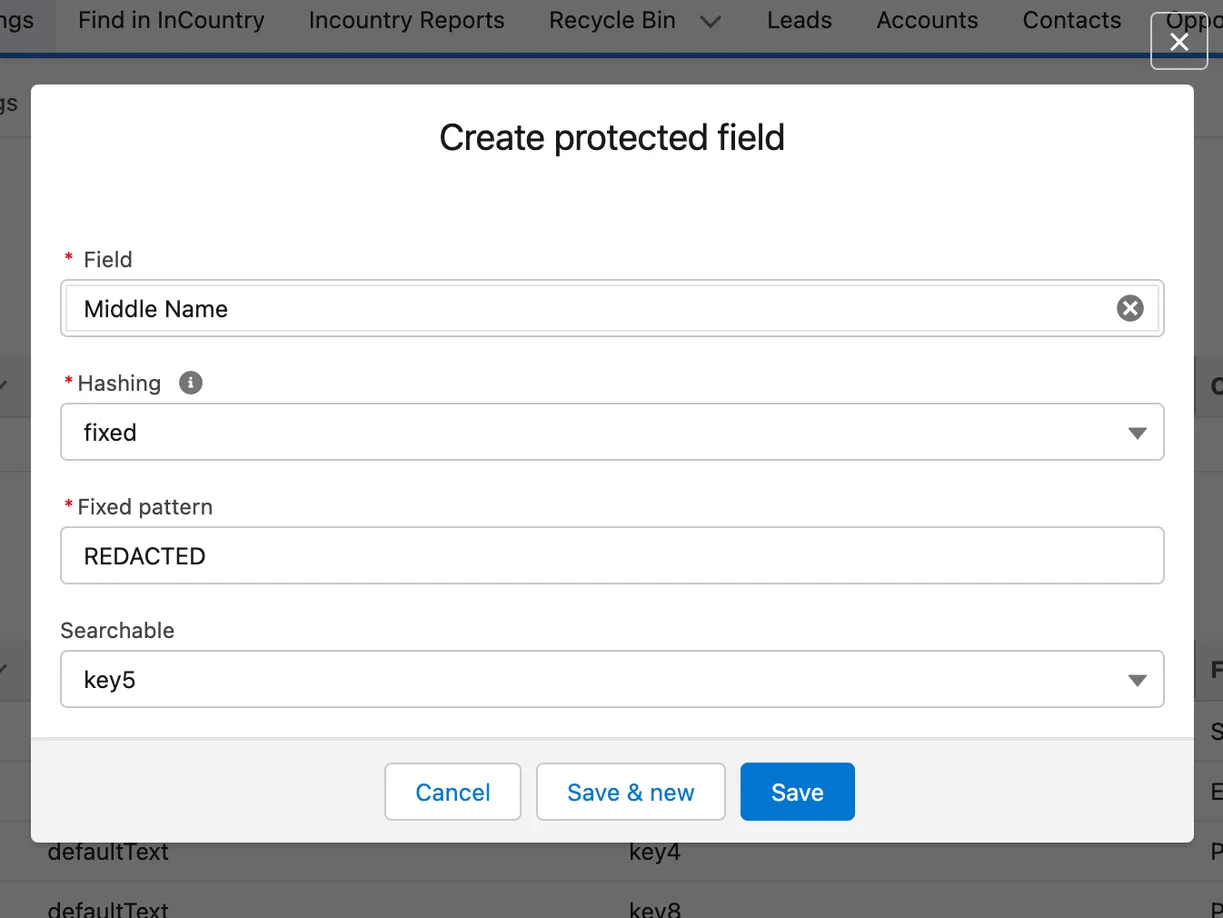This screenshot has width=1223, height=918.
Task: Open the Leads tab
Action: [799, 20]
